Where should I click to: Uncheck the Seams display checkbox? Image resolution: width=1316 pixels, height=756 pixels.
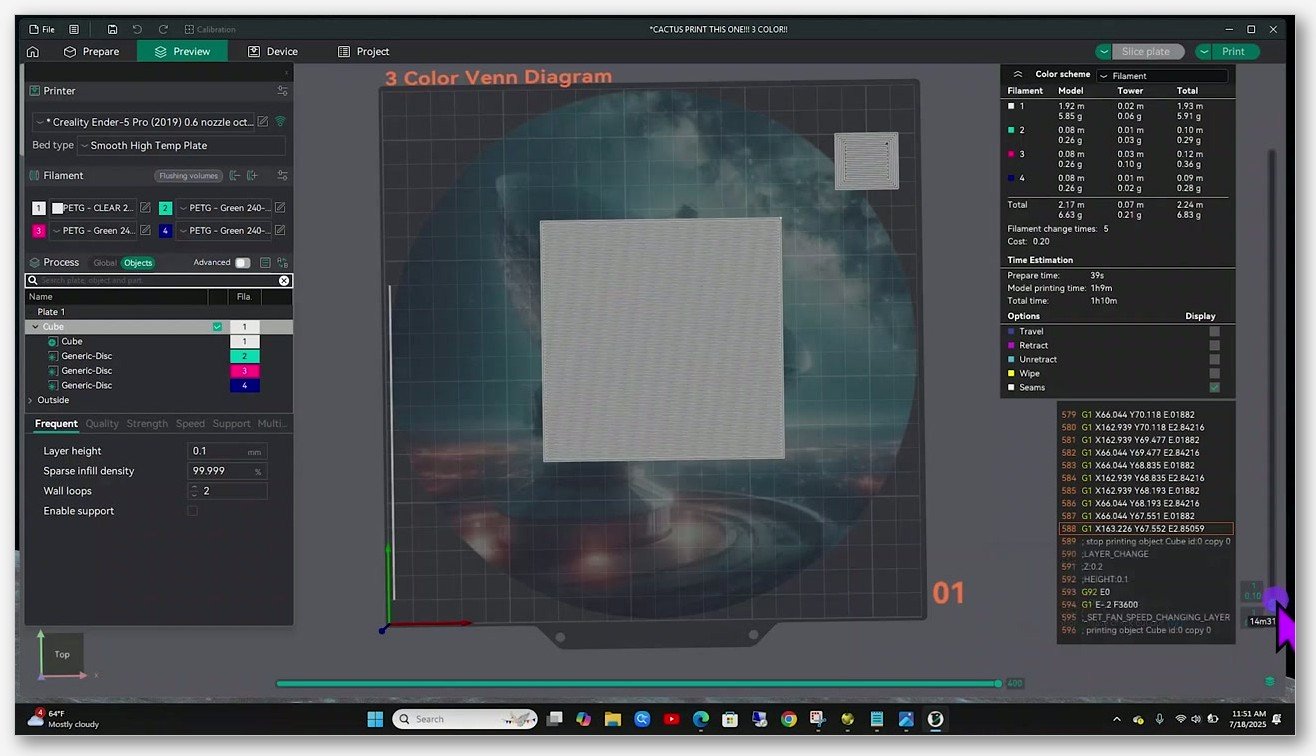pyautogui.click(x=1214, y=387)
